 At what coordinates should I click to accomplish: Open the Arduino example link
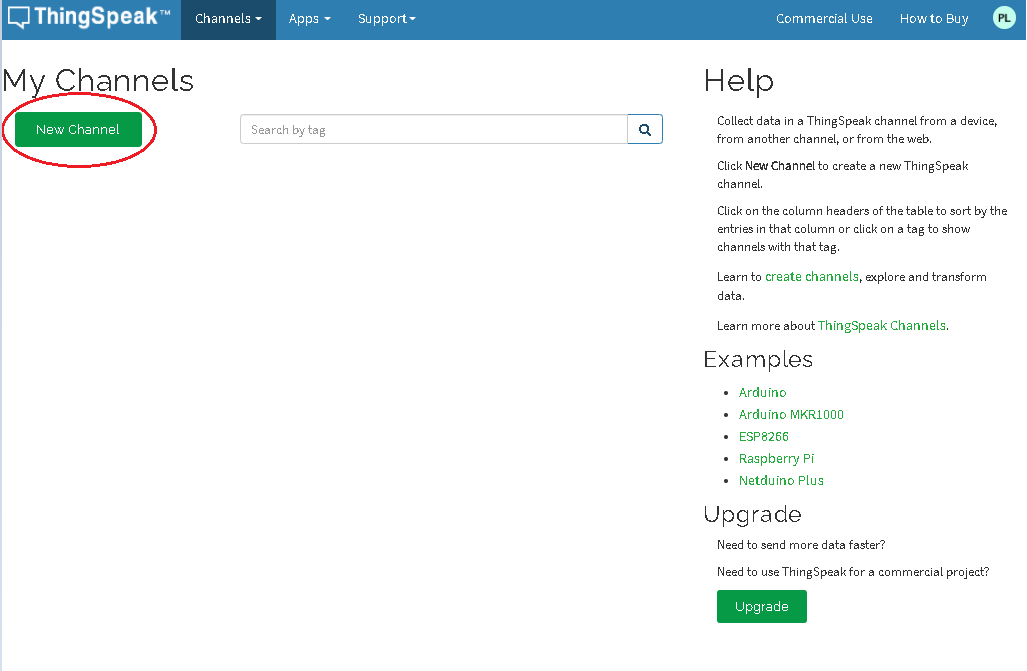pyautogui.click(x=762, y=392)
